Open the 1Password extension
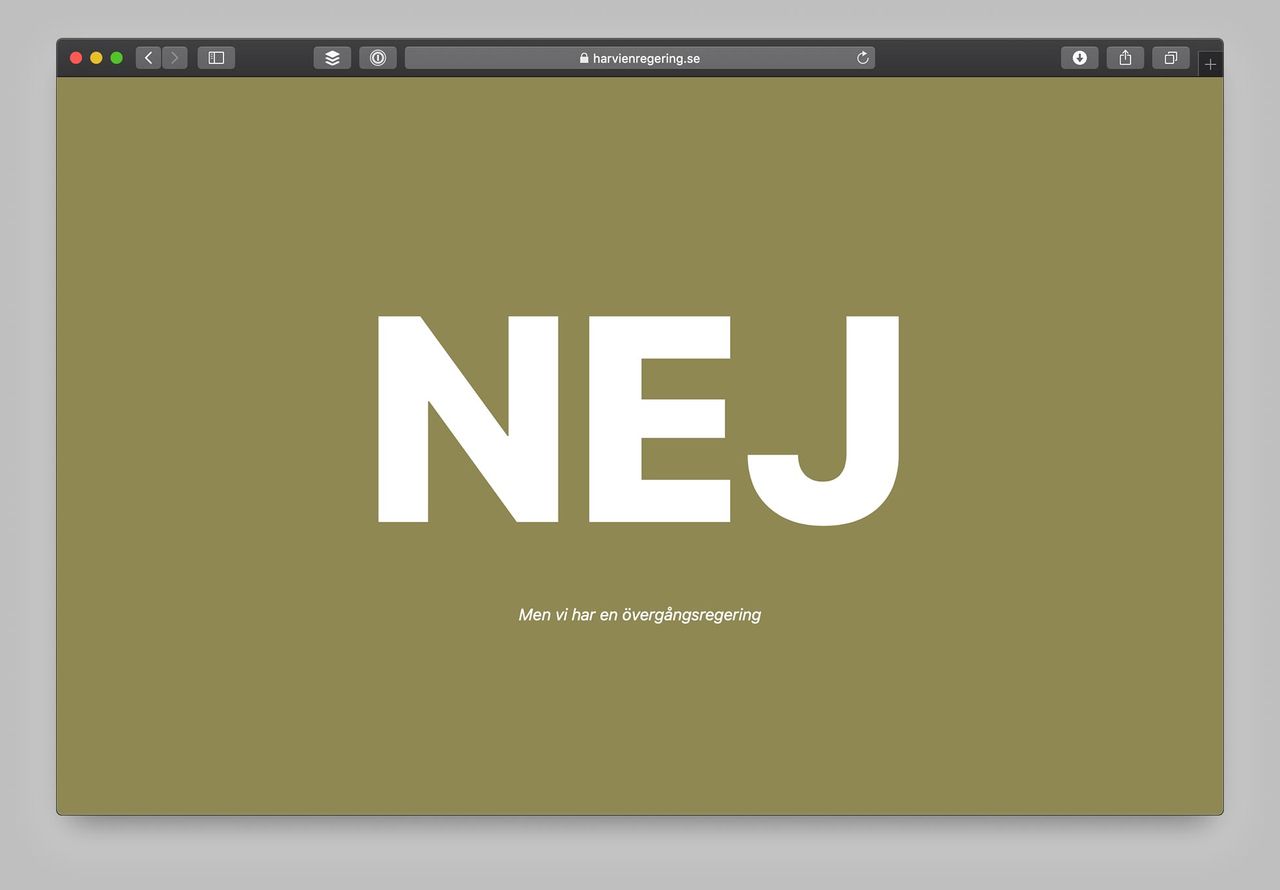 click(378, 58)
